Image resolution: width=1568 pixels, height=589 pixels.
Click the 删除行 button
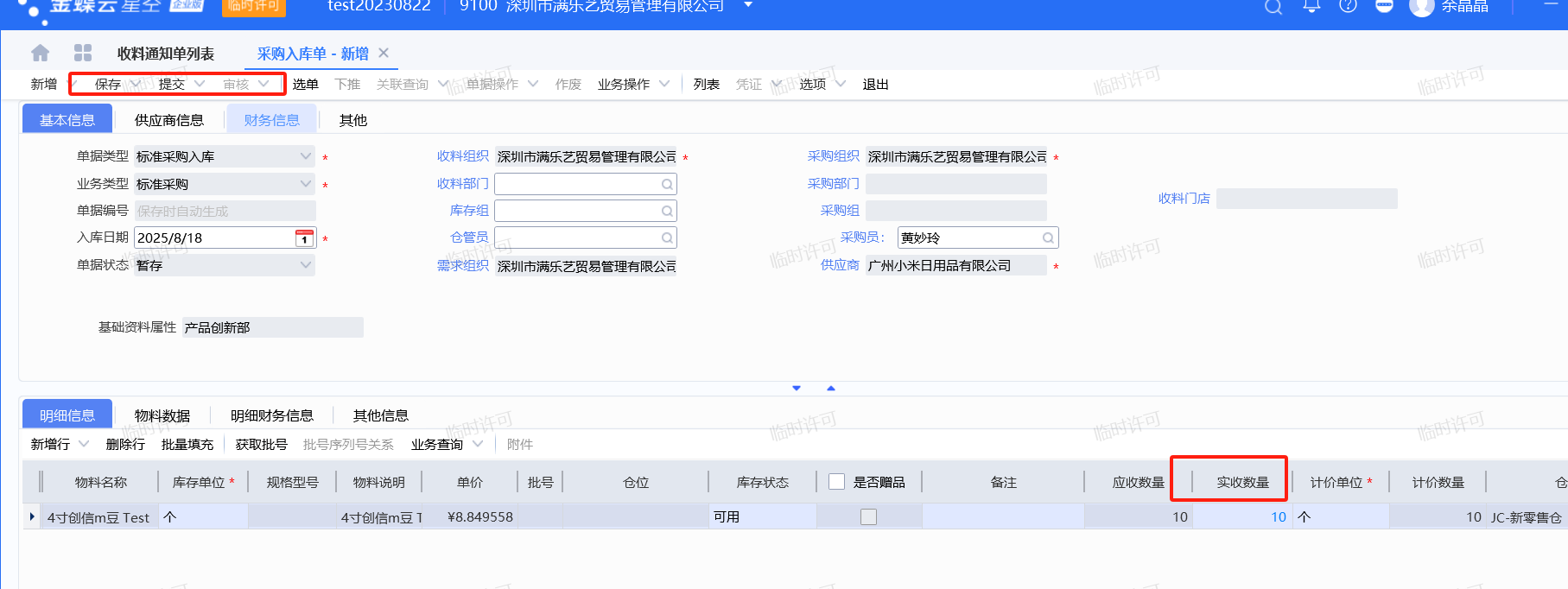tap(125, 444)
